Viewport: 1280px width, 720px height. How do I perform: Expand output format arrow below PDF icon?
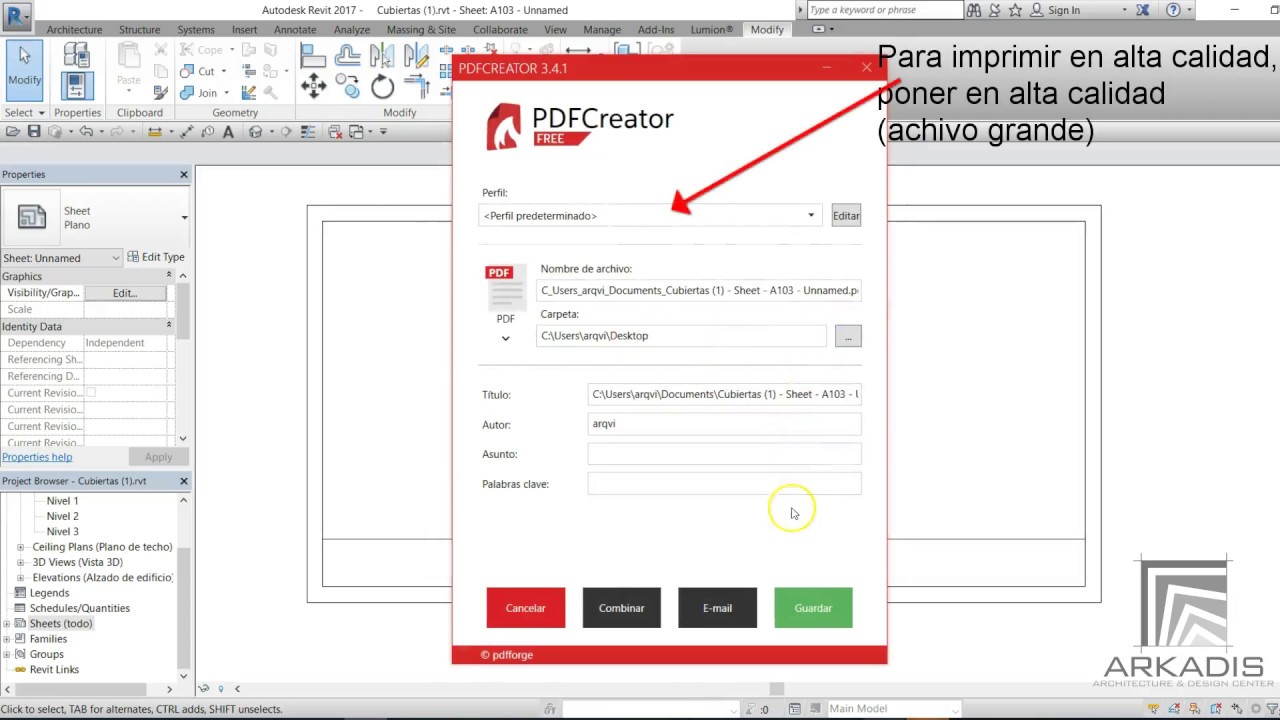[505, 338]
